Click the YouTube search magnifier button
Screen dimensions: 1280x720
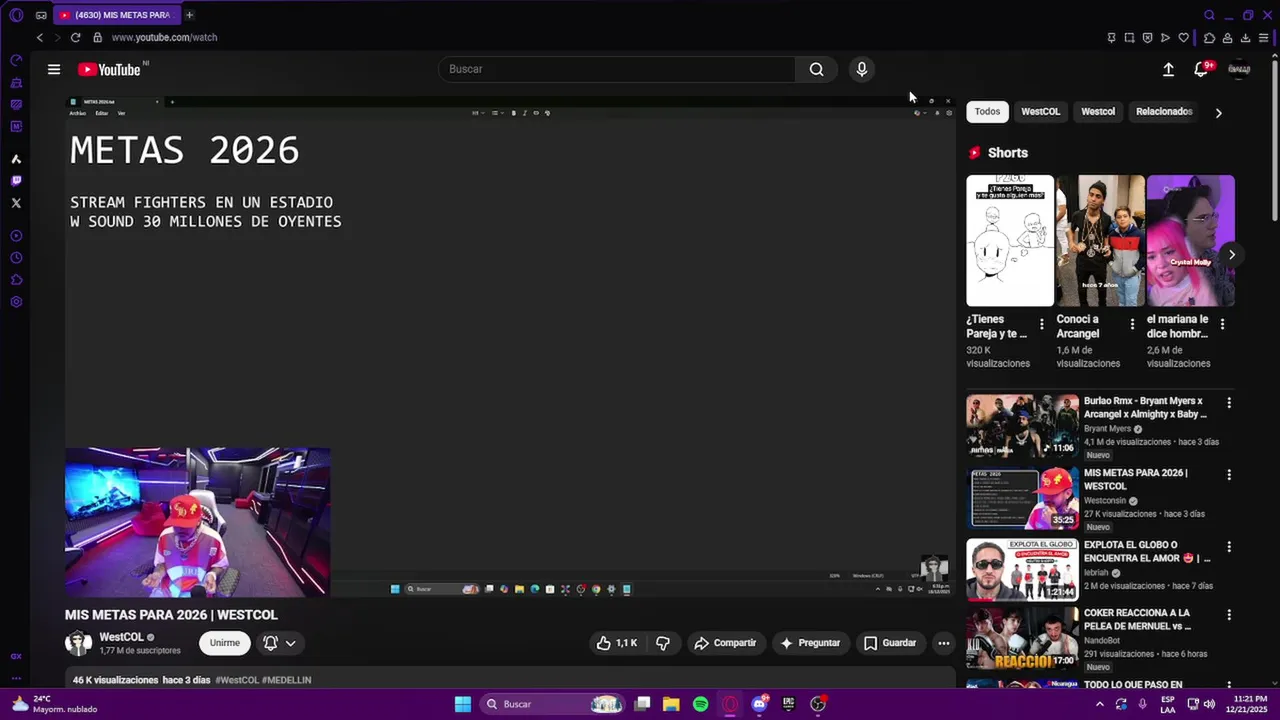click(817, 69)
